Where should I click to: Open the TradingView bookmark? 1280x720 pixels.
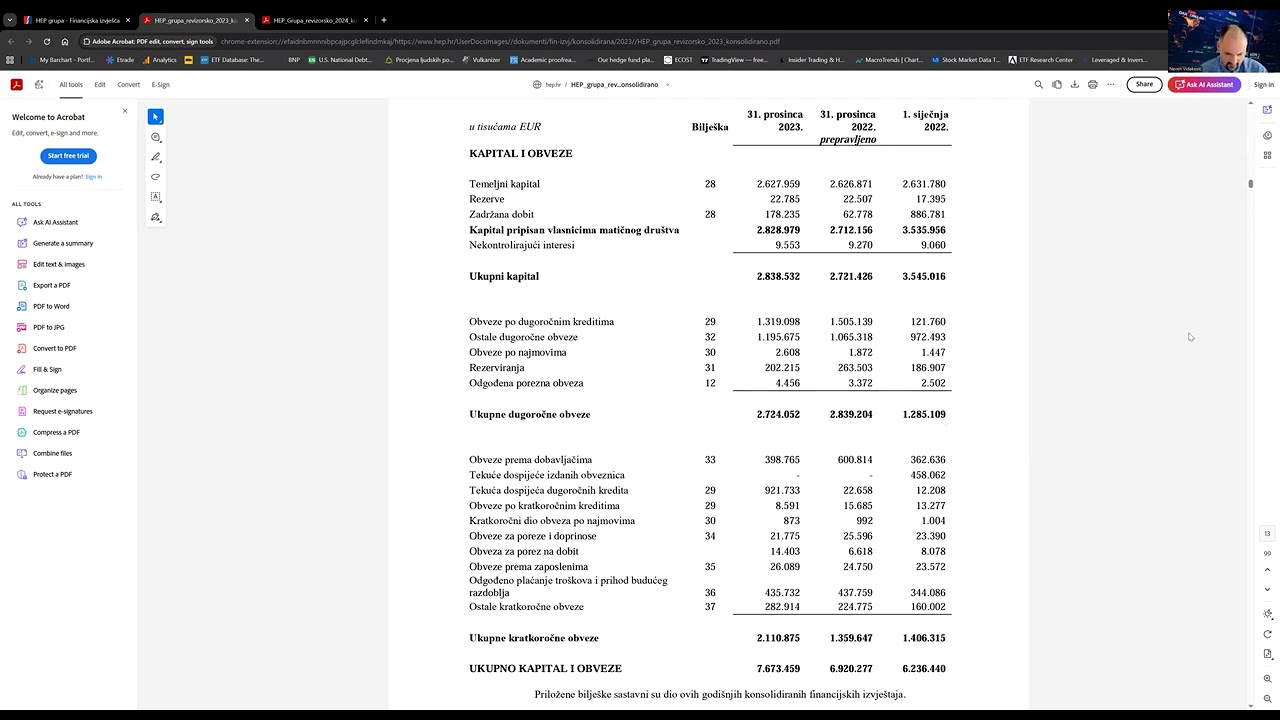coord(734,60)
